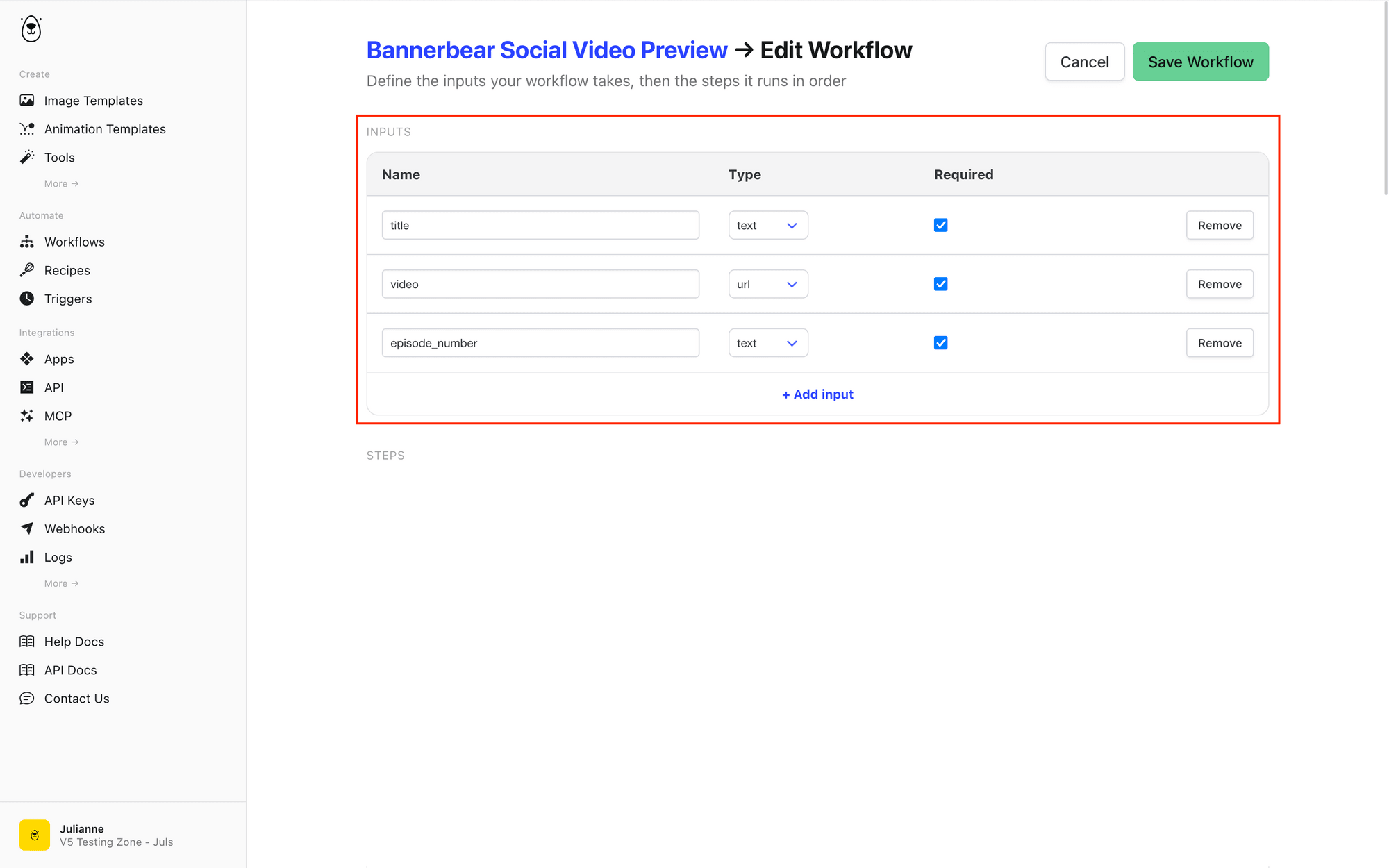Click the API terminal icon

coord(27,387)
